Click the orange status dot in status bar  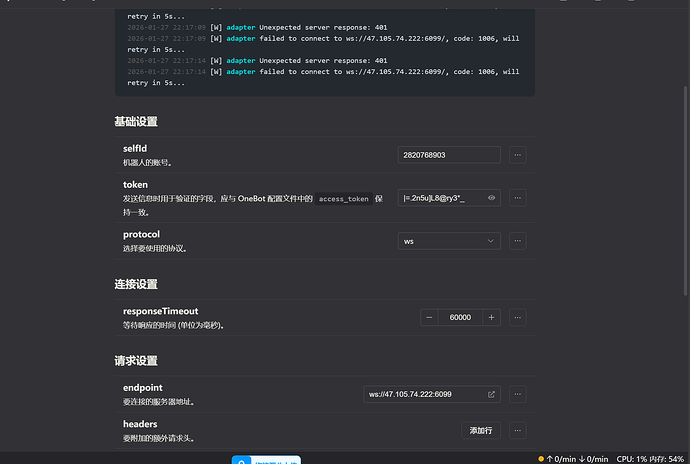click(x=541, y=458)
